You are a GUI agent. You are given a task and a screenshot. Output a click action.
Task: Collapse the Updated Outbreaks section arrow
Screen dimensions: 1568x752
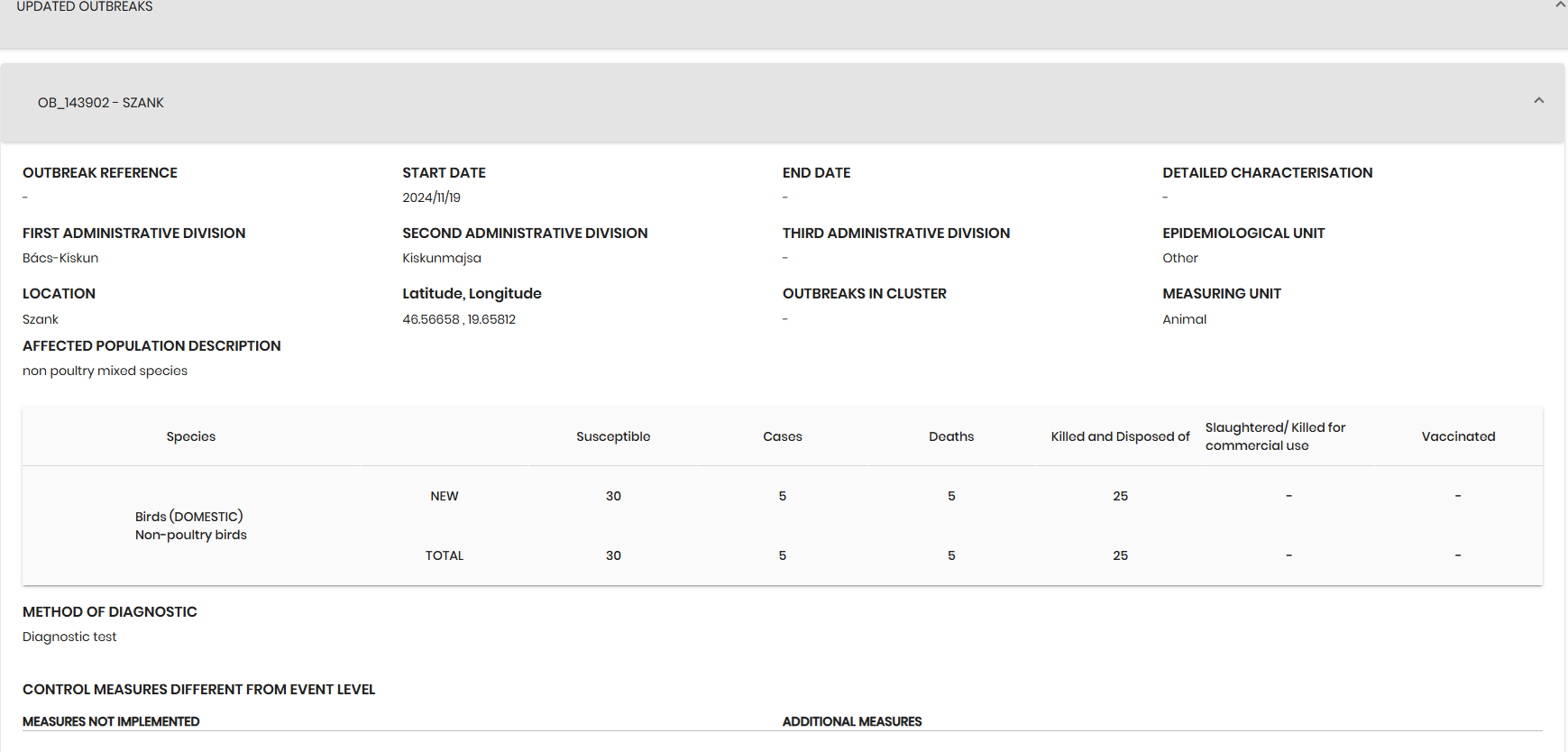point(1560,5)
